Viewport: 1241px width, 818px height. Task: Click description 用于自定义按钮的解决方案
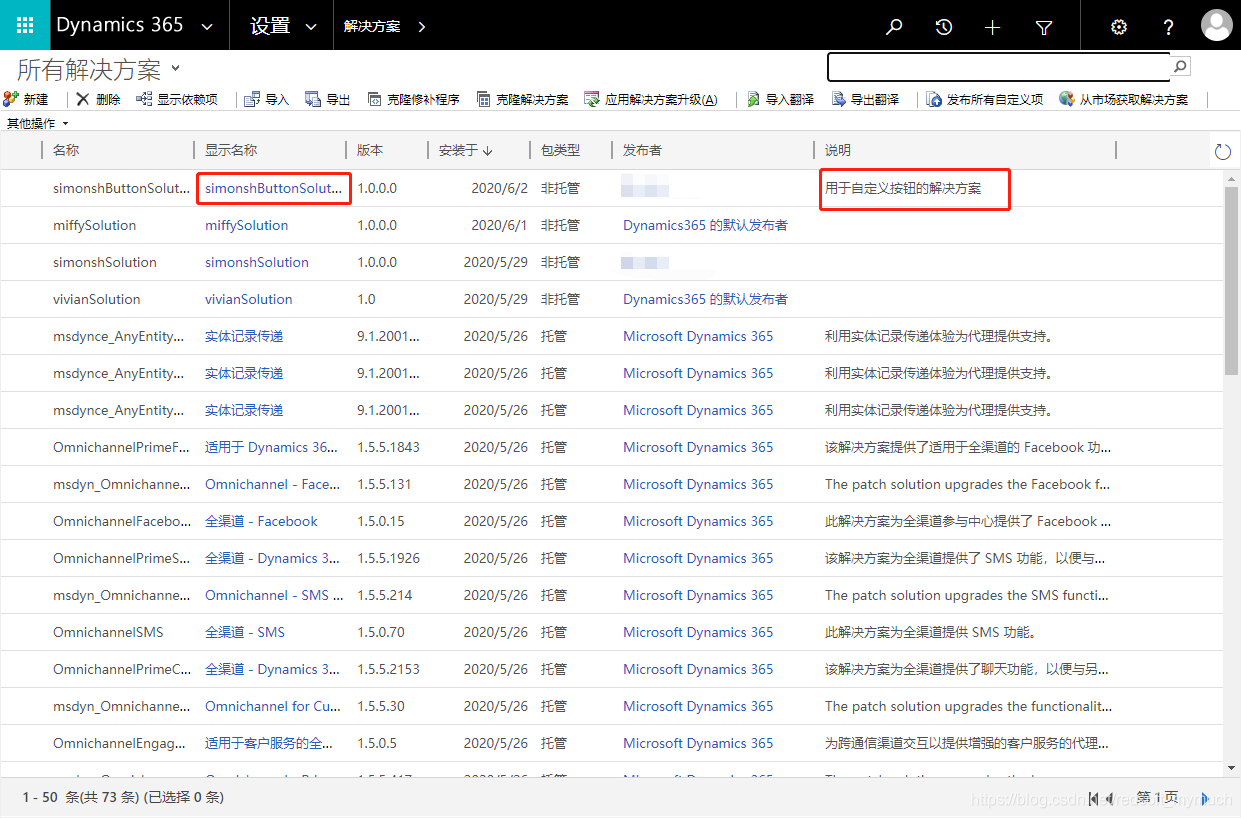[x=903, y=188]
